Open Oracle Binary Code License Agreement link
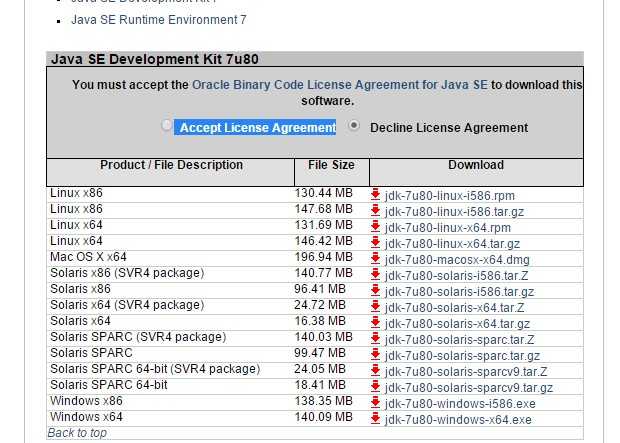The width and height of the screenshot is (620, 443). point(340,85)
